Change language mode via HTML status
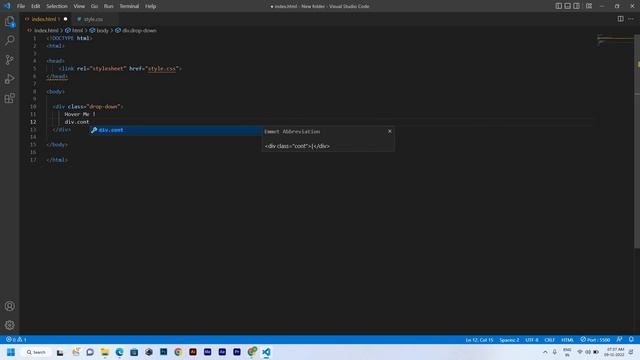 567,340
